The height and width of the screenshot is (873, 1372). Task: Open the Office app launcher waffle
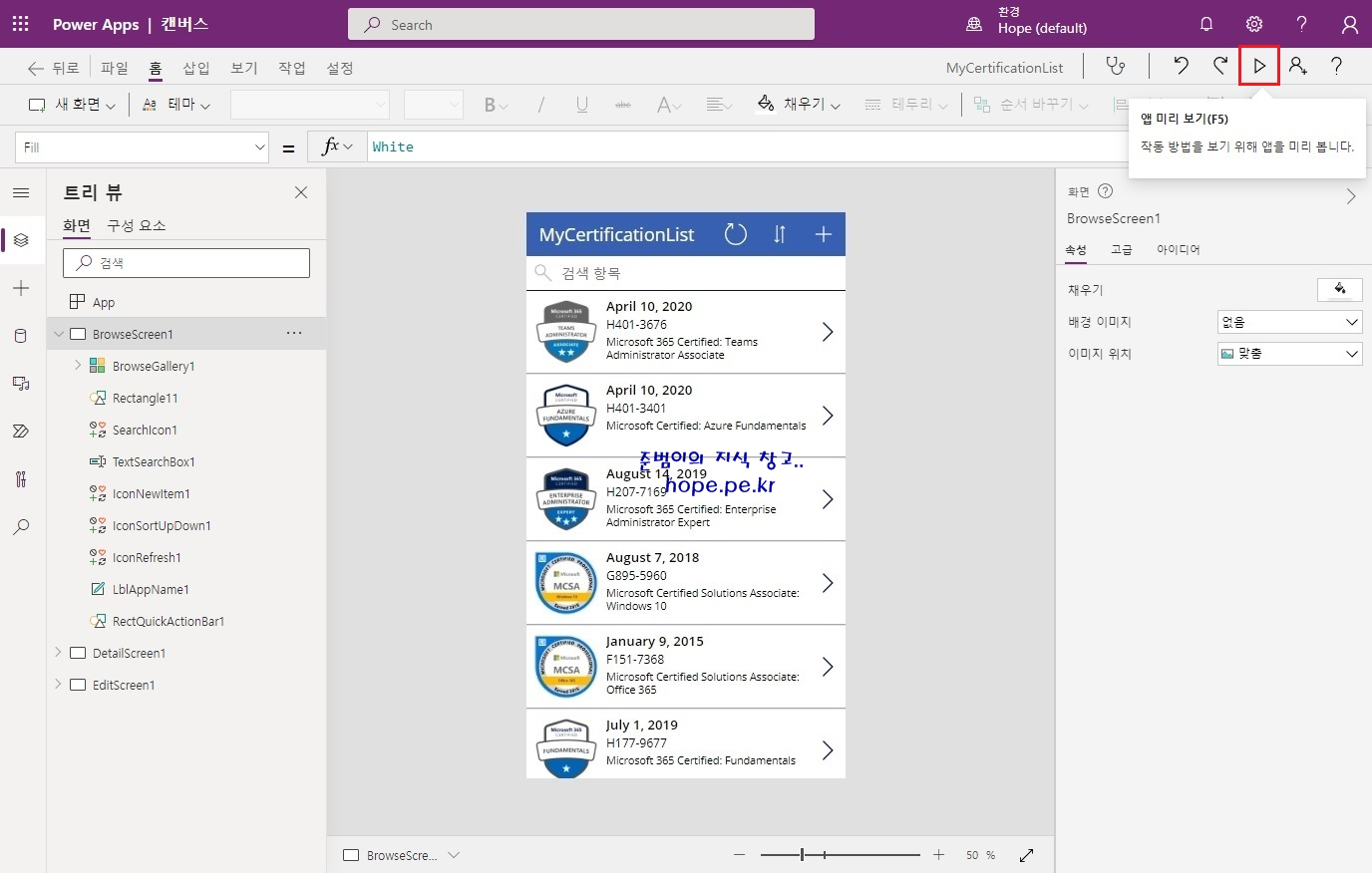coord(20,24)
